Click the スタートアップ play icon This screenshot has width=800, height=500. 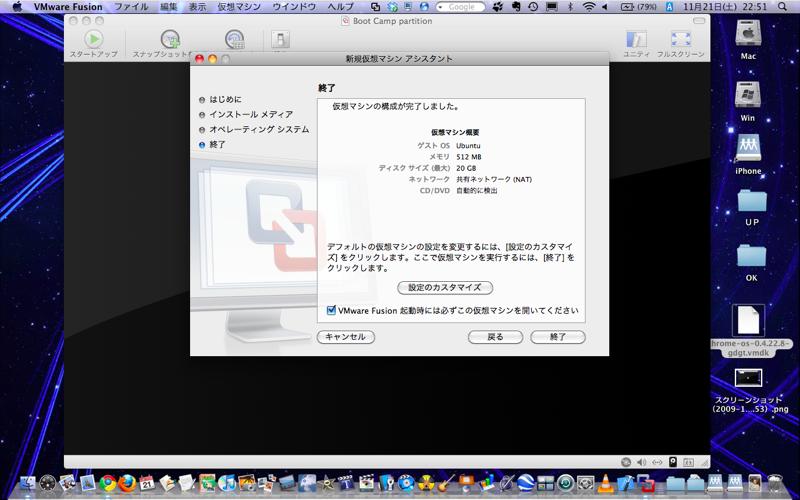tap(93, 39)
